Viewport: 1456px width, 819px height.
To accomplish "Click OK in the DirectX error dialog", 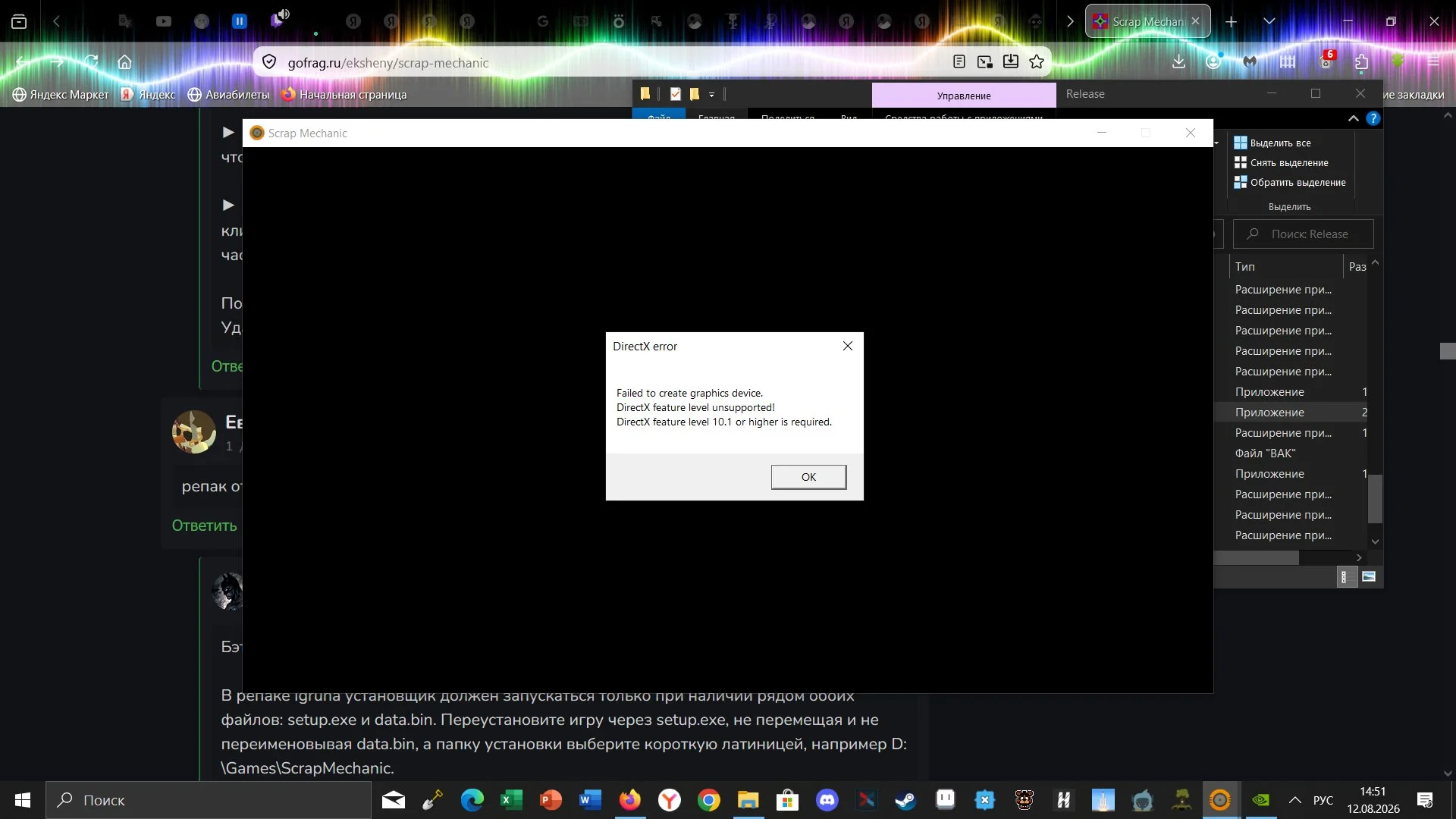I will pyautogui.click(x=808, y=477).
